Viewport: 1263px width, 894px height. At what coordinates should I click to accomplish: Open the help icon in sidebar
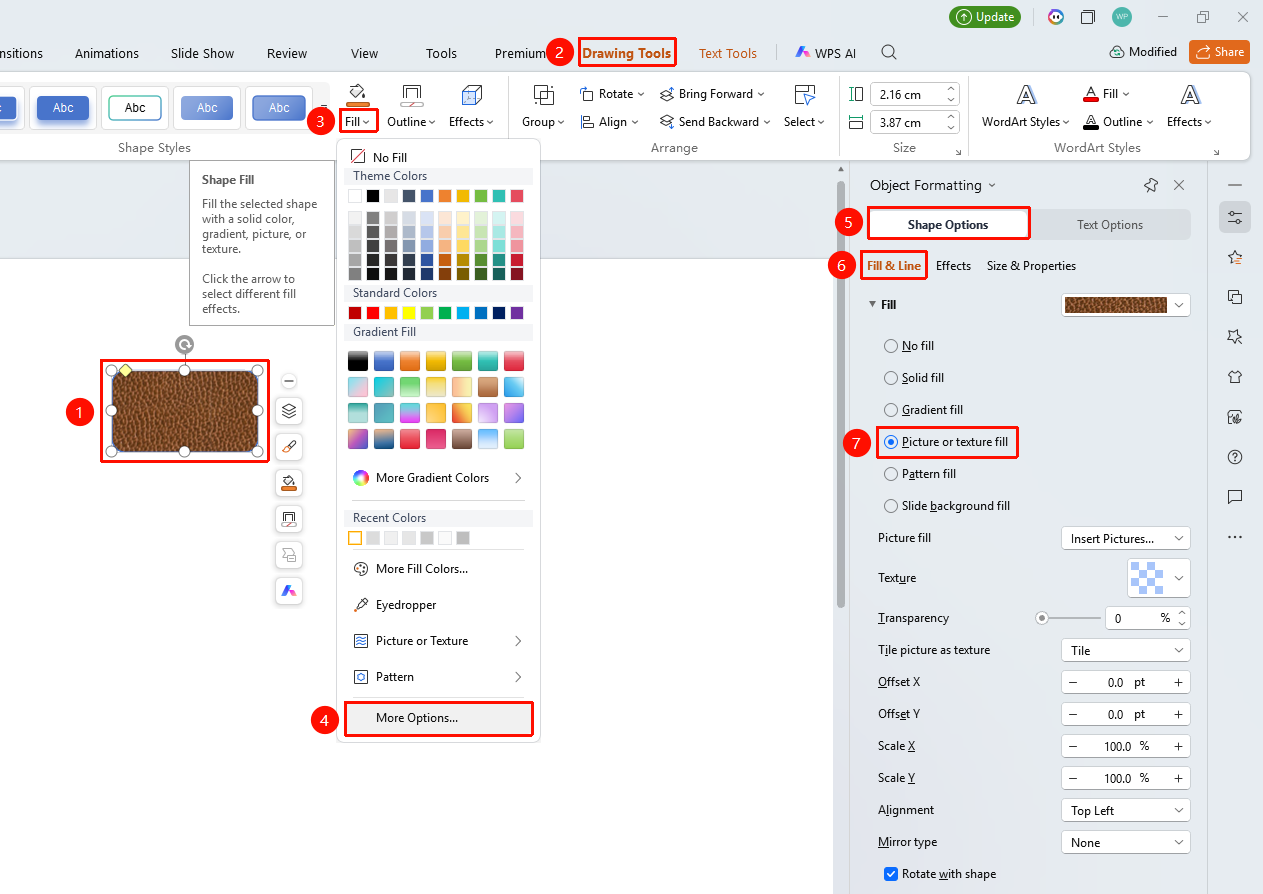[1235, 457]
